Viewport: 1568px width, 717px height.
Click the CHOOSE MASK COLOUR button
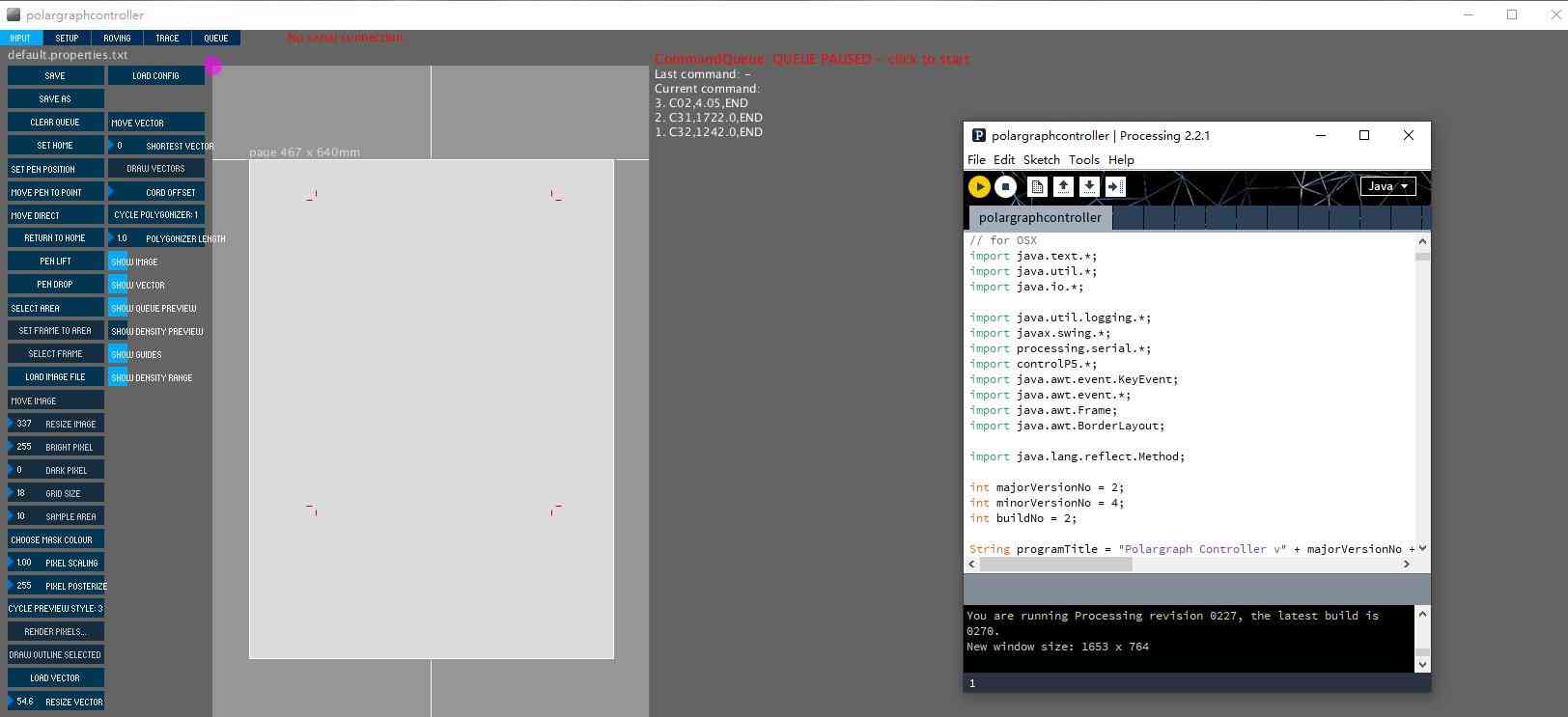click(55, 539)
